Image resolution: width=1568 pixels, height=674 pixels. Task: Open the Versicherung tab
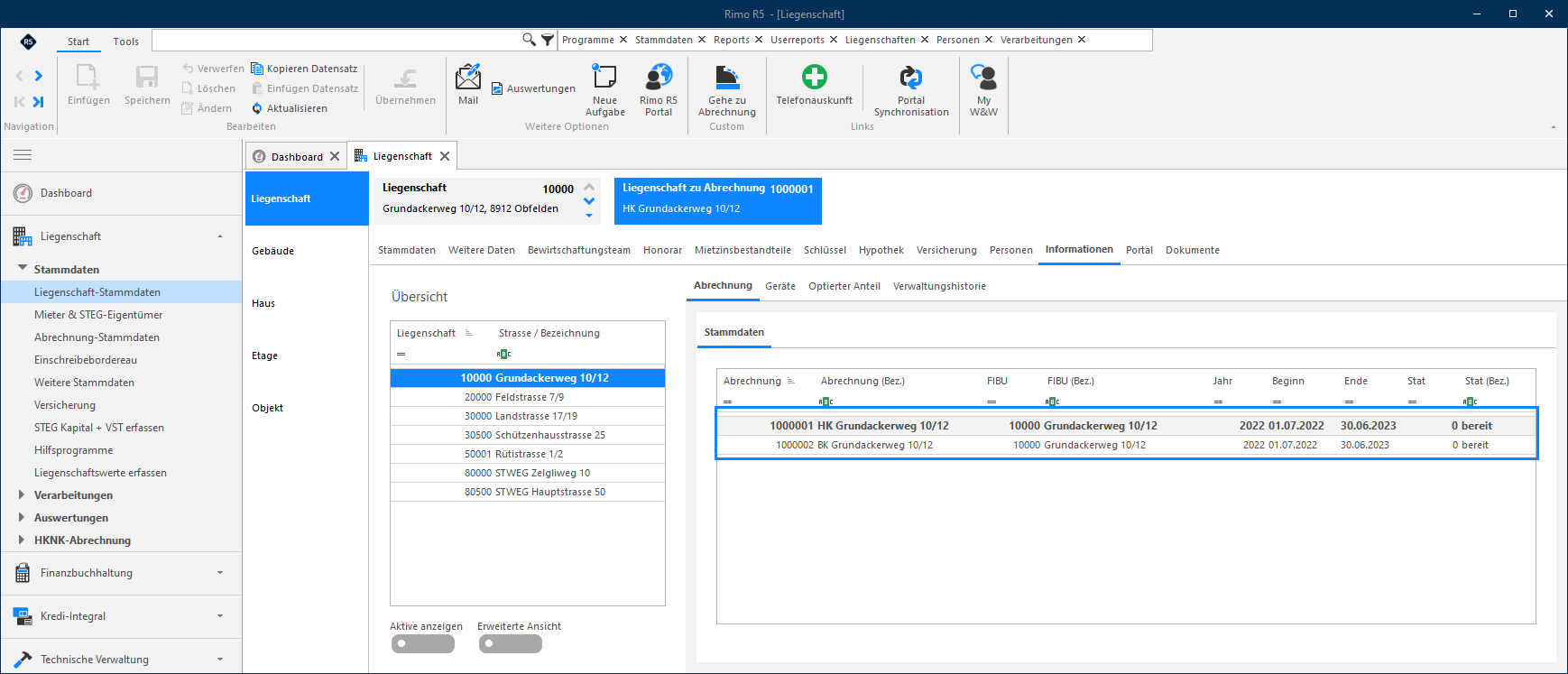click(946, 250)
